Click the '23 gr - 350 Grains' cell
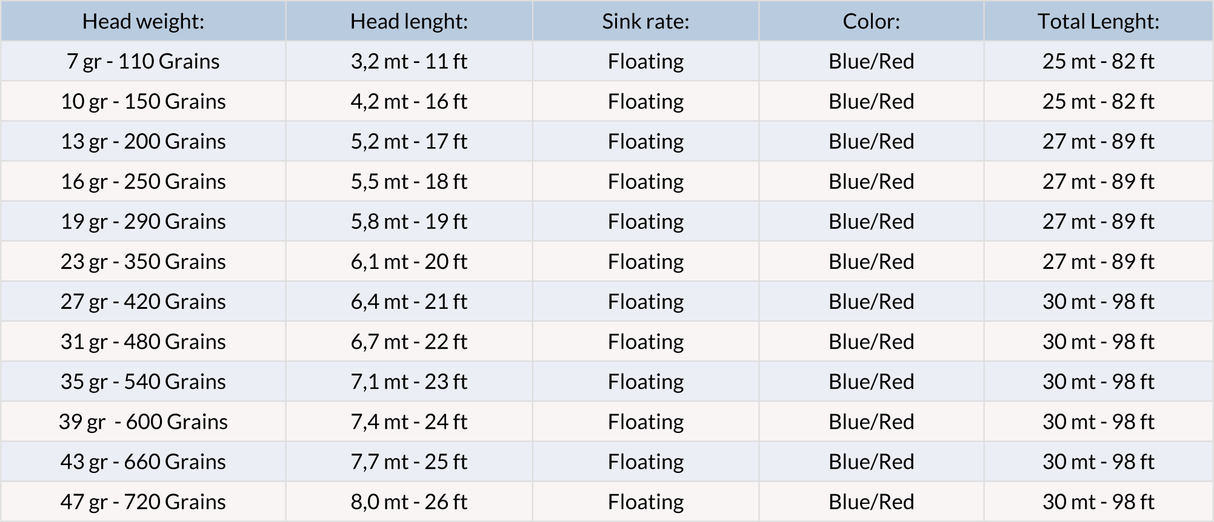 click(143, 261)
